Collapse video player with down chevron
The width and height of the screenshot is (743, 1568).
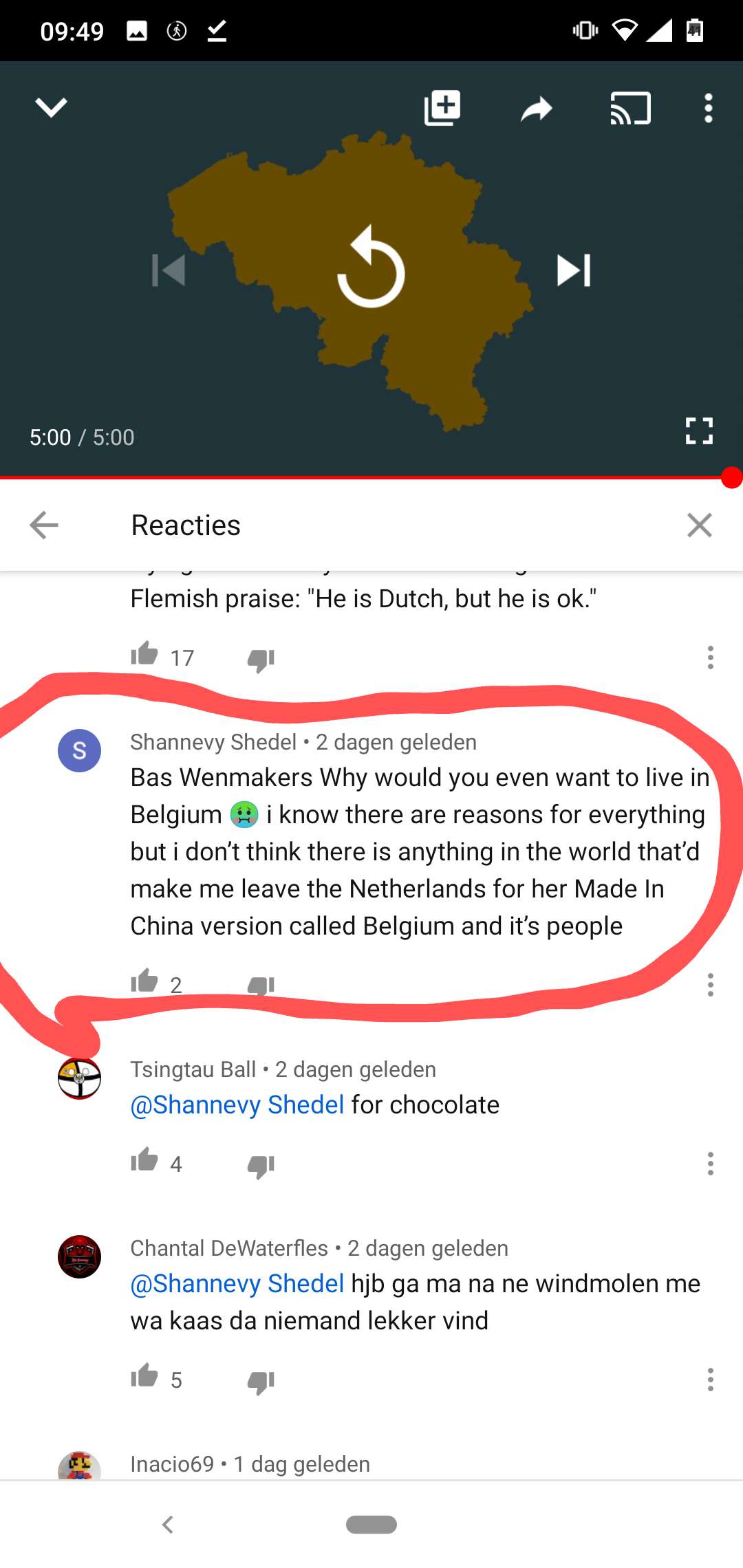51,108
